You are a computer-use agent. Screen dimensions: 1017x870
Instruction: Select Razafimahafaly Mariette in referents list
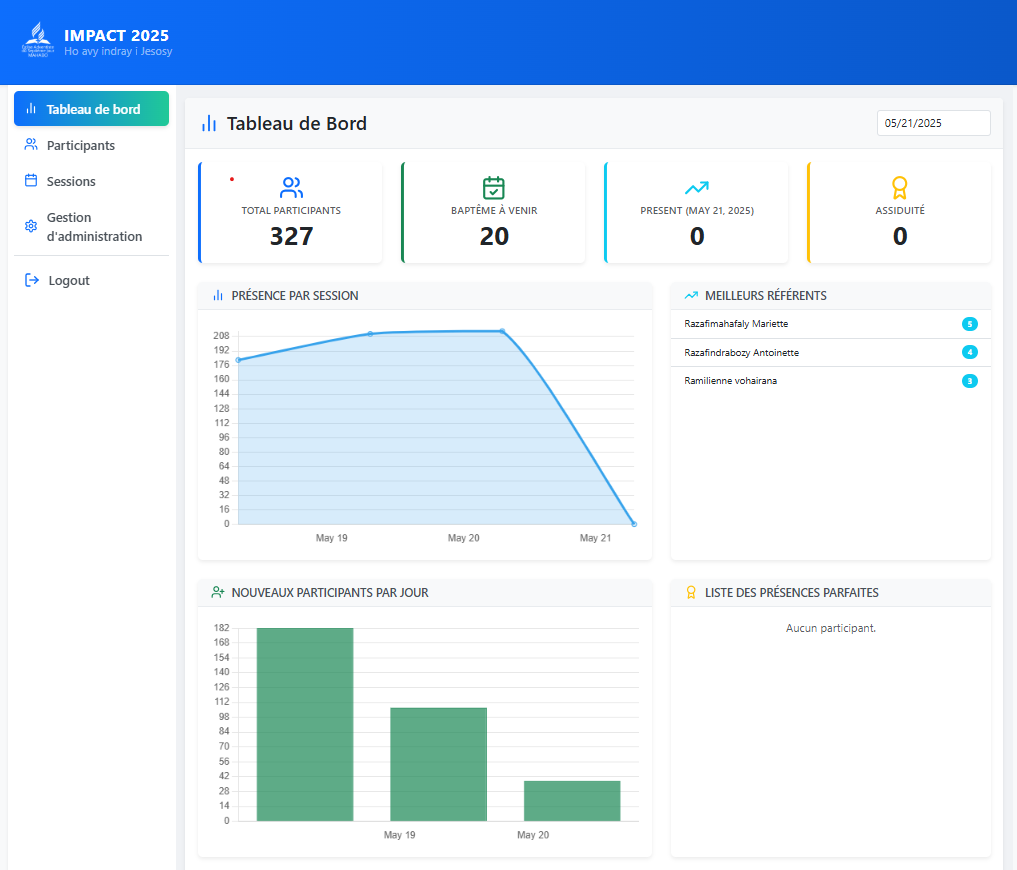click(736, 324)
